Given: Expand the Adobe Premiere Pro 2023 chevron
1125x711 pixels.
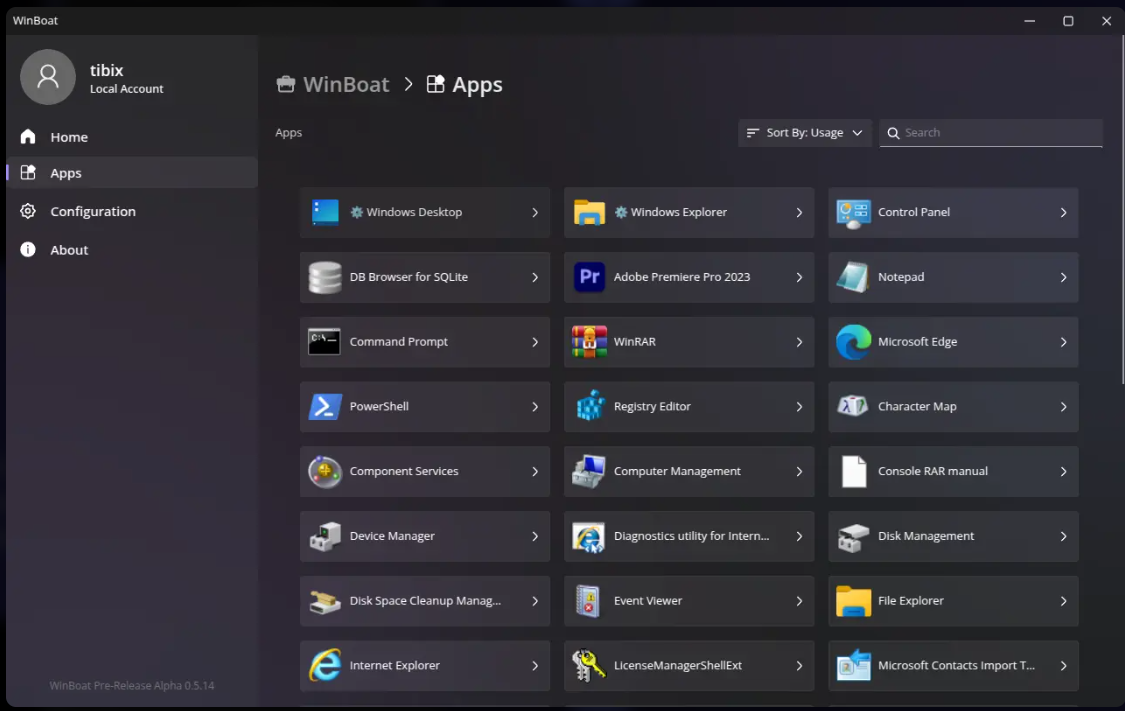Looking at the screenshot, I should [x=799, y=277].
